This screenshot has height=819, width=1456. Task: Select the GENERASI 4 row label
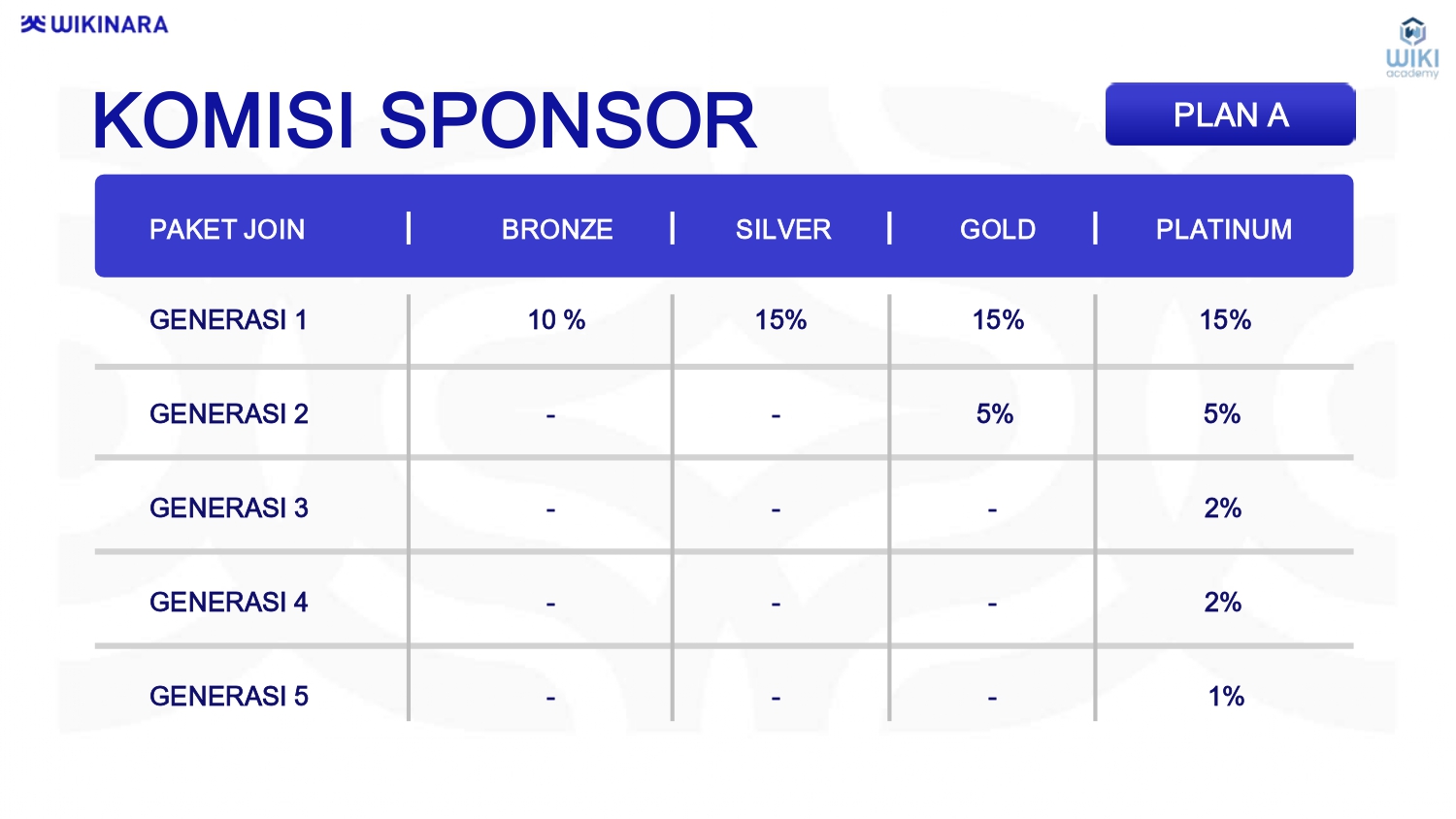(229, 602)
